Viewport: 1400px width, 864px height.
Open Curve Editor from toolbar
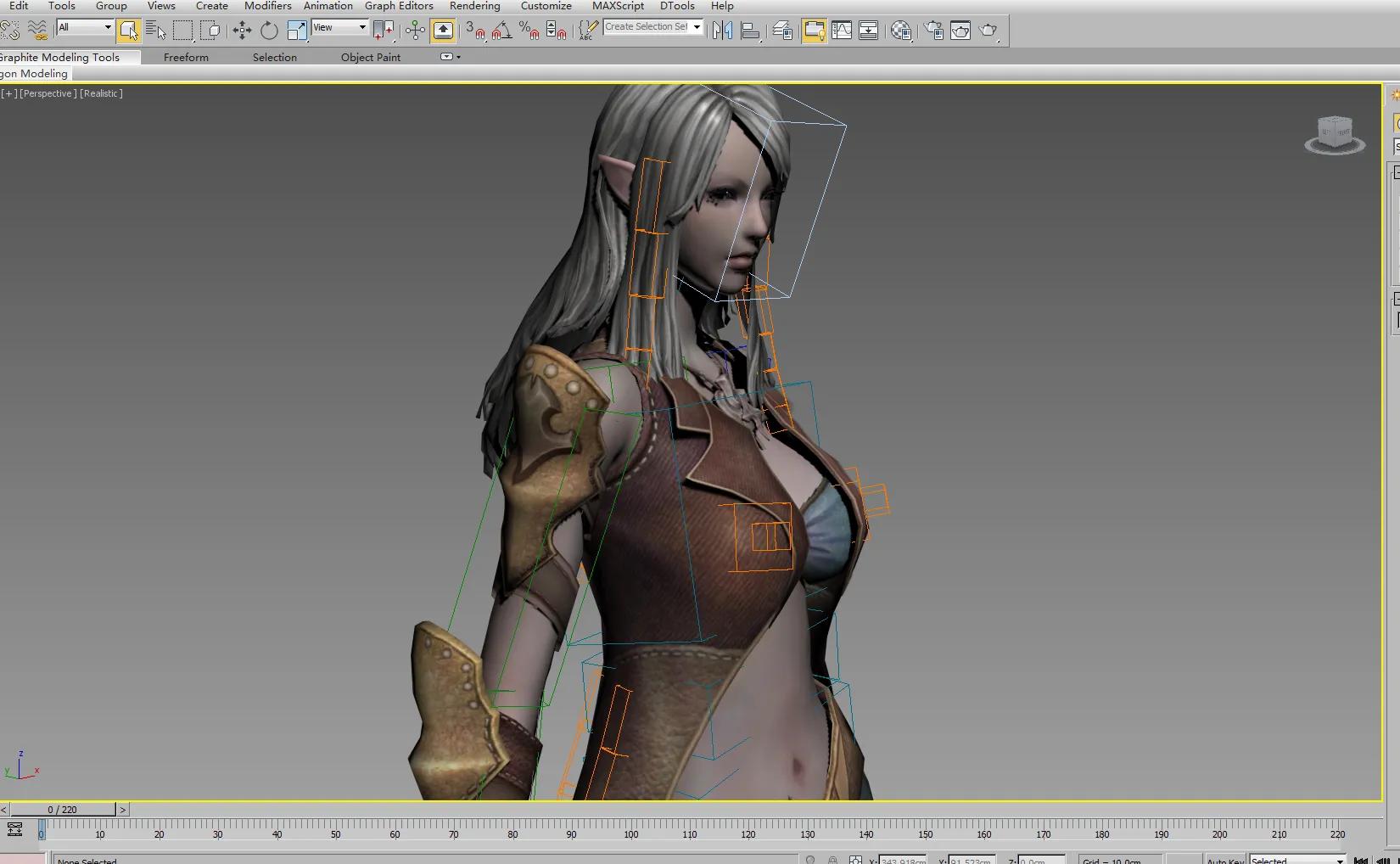coord(842,31)
